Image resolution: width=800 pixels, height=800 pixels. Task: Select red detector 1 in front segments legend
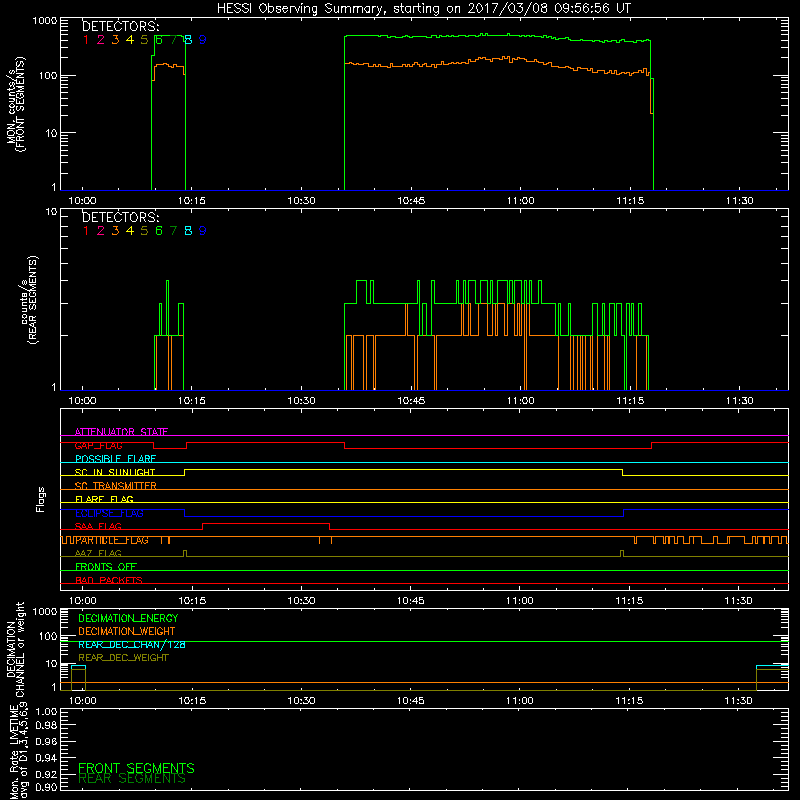tap(86, 40)
